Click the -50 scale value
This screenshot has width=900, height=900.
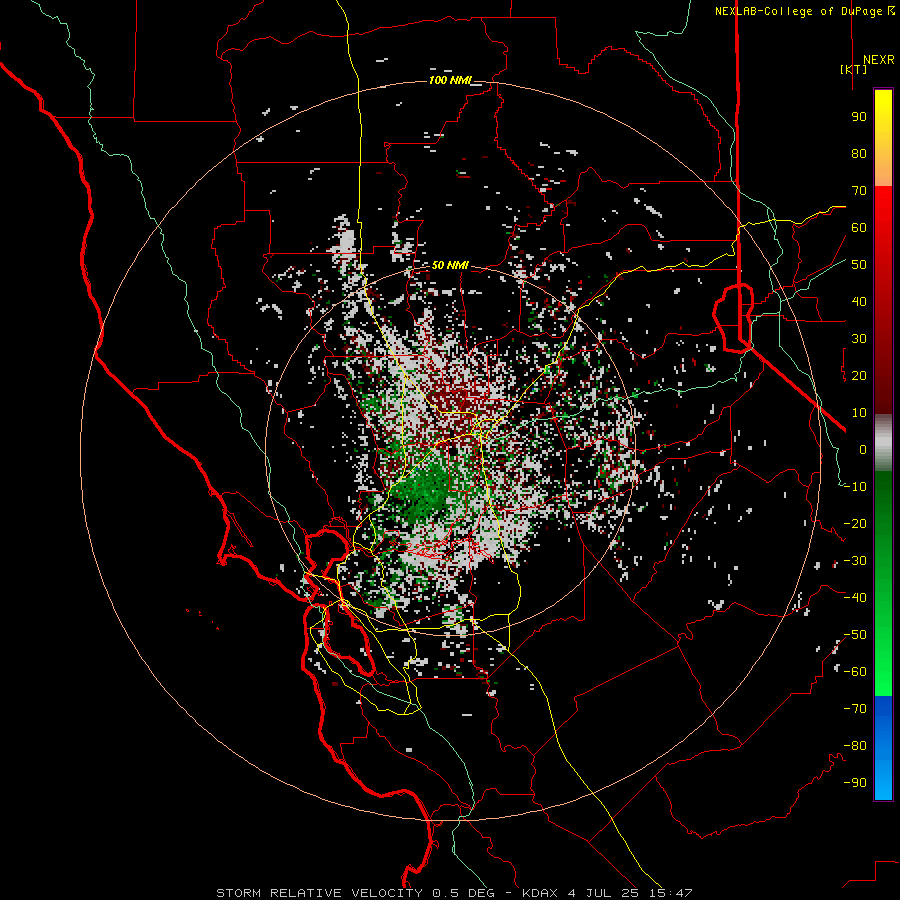tap(855, 635)
